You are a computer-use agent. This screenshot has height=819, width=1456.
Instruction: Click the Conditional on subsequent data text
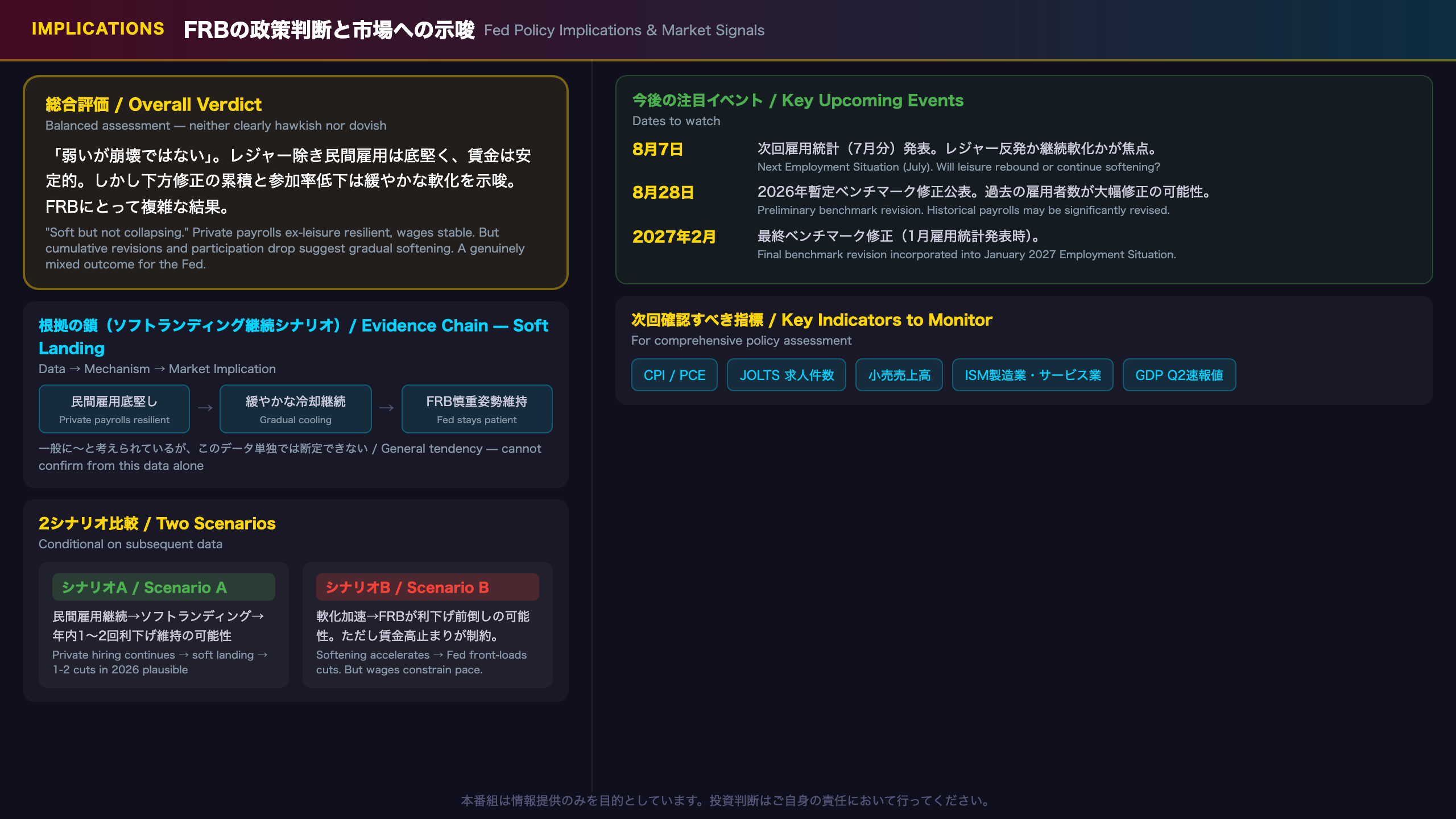tap(130, 544)
